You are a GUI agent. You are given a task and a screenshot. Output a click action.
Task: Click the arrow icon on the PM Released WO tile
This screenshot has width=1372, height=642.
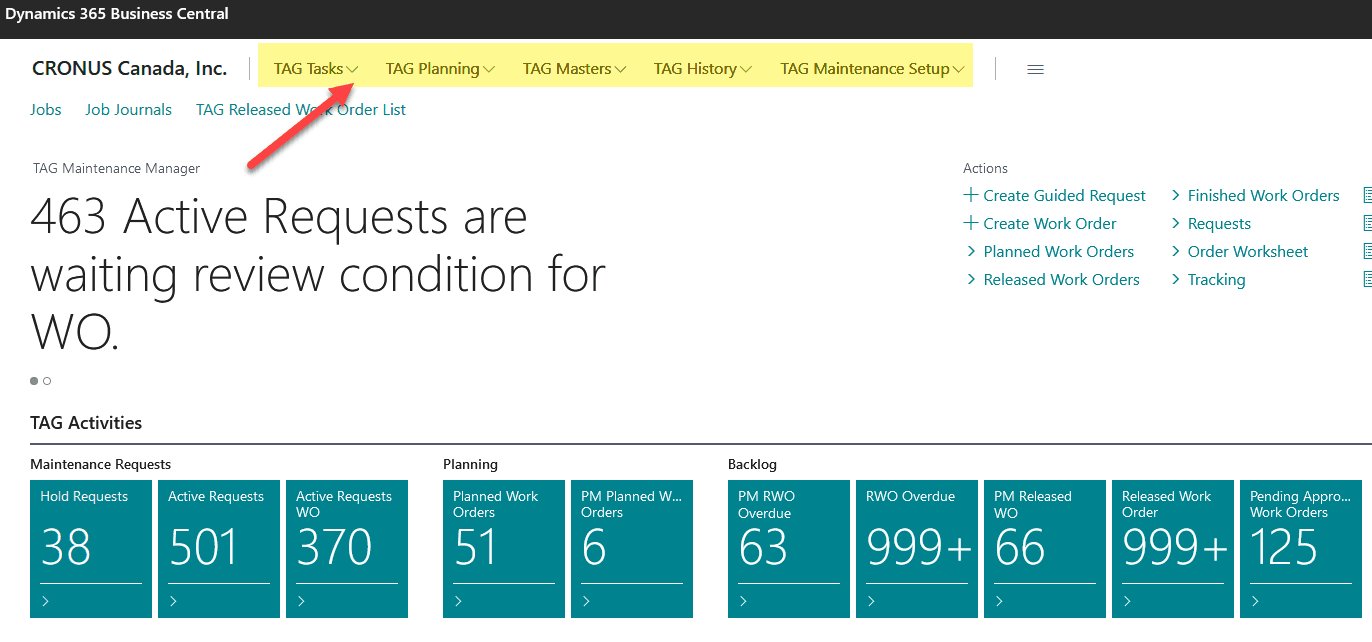tap(1000, 601)
